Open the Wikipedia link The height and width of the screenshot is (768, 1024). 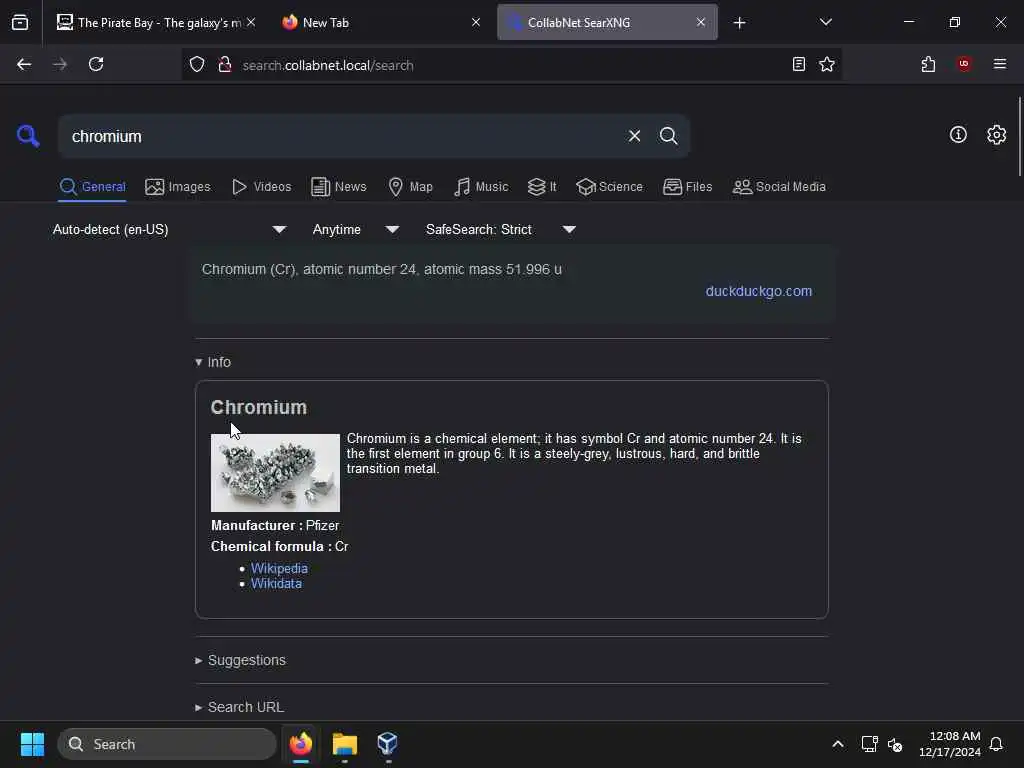point(279,568)
